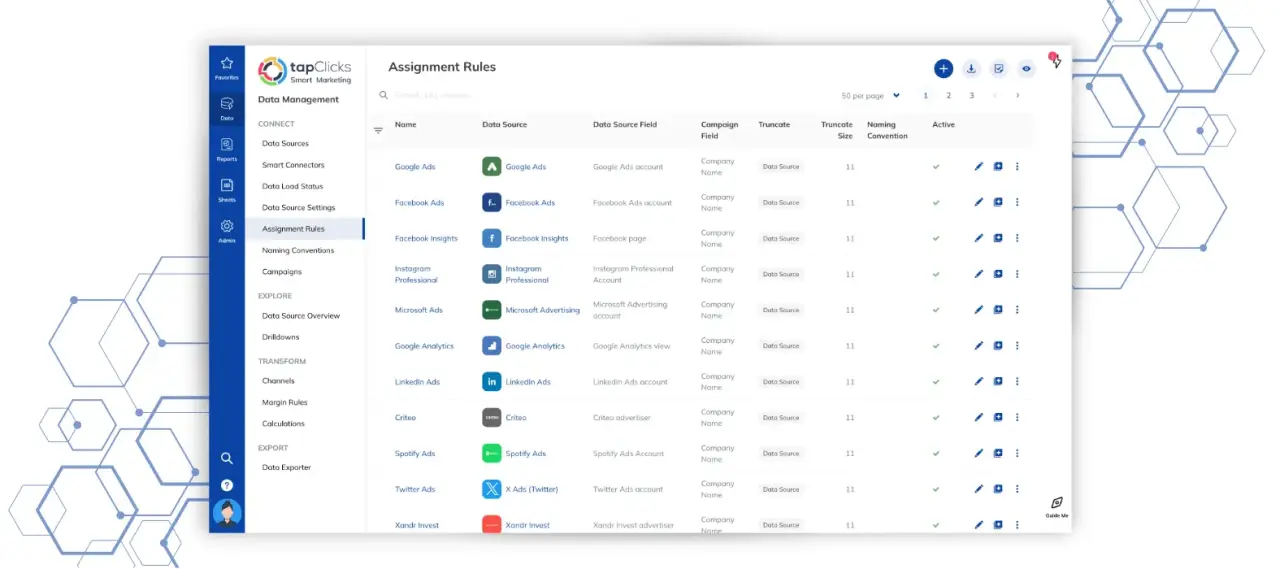Open the Google Ads rule name link
The width and height of the screenshot is (1280, 569).
pyautogui.click(x=415, y=167)
